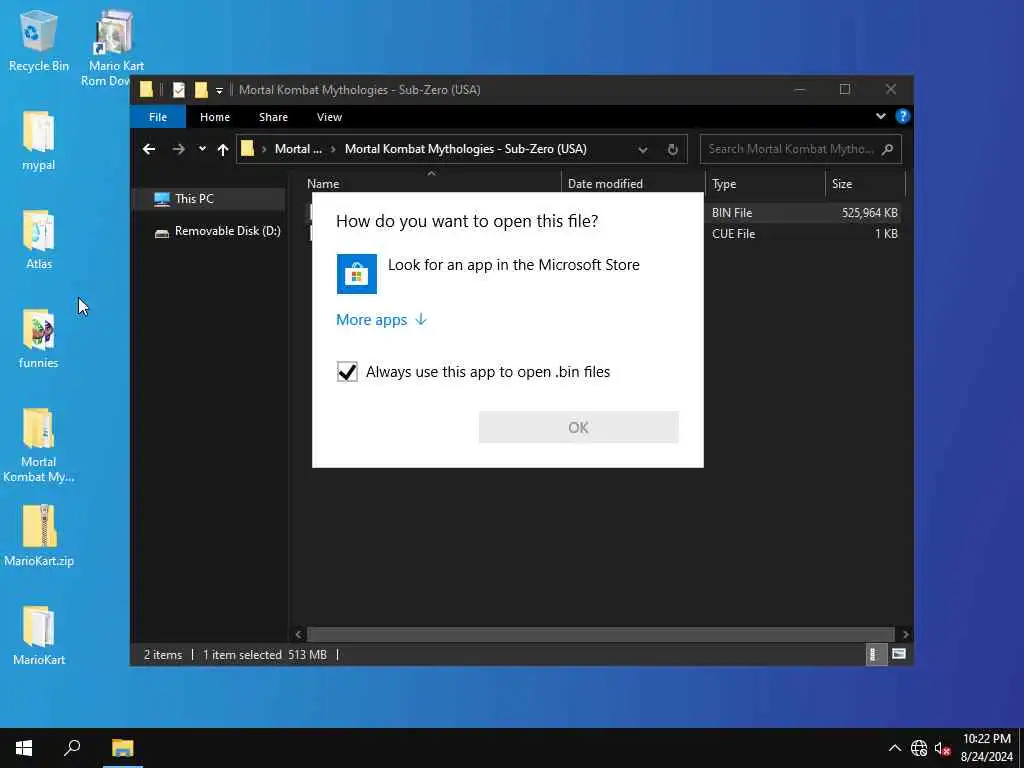Viewport: 1024px width, 768px height.
Task: Open the Windows Start menu
Action: (24, 748)
